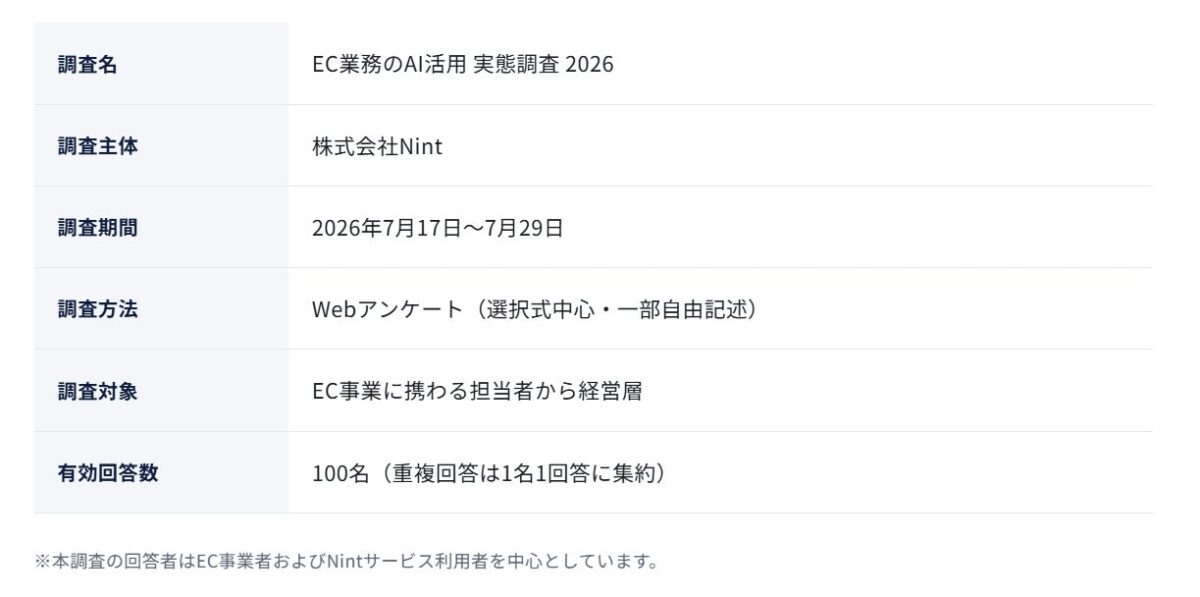Click the 調査方法 row label

click(98, 310)
